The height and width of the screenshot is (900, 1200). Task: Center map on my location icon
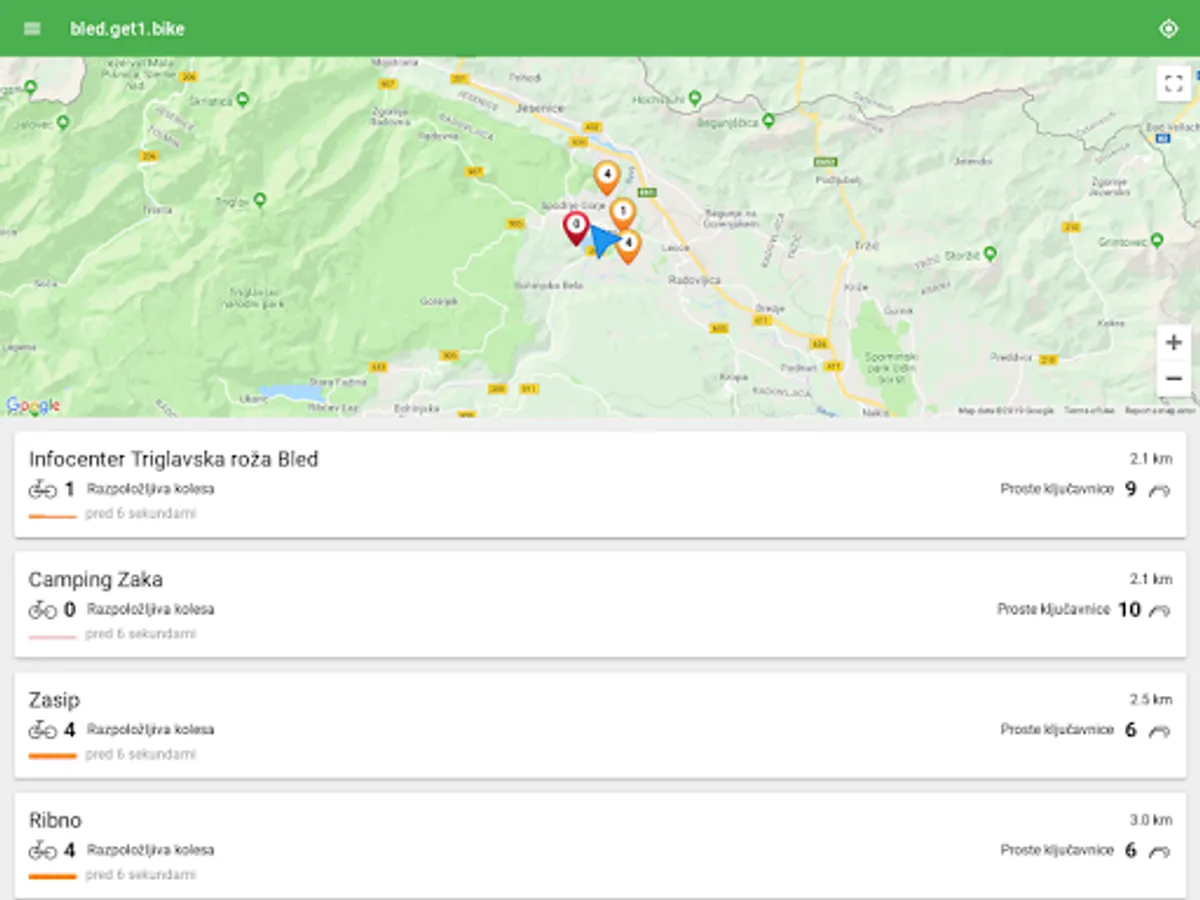tap(1168, 28)
